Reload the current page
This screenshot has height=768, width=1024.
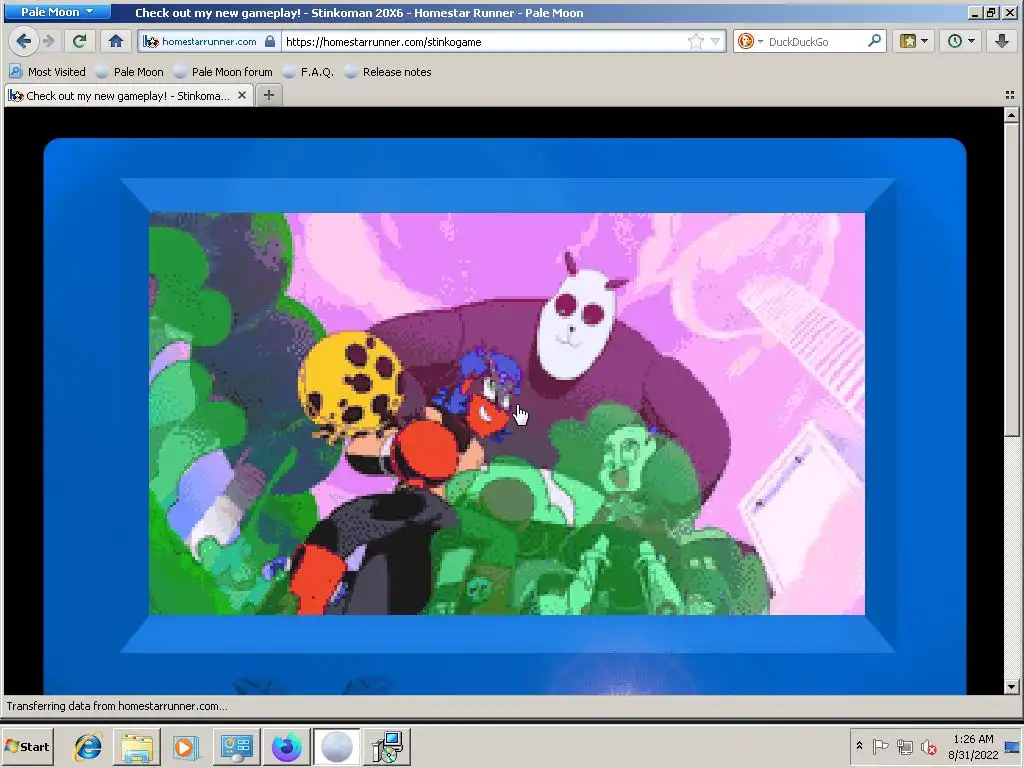80,41
